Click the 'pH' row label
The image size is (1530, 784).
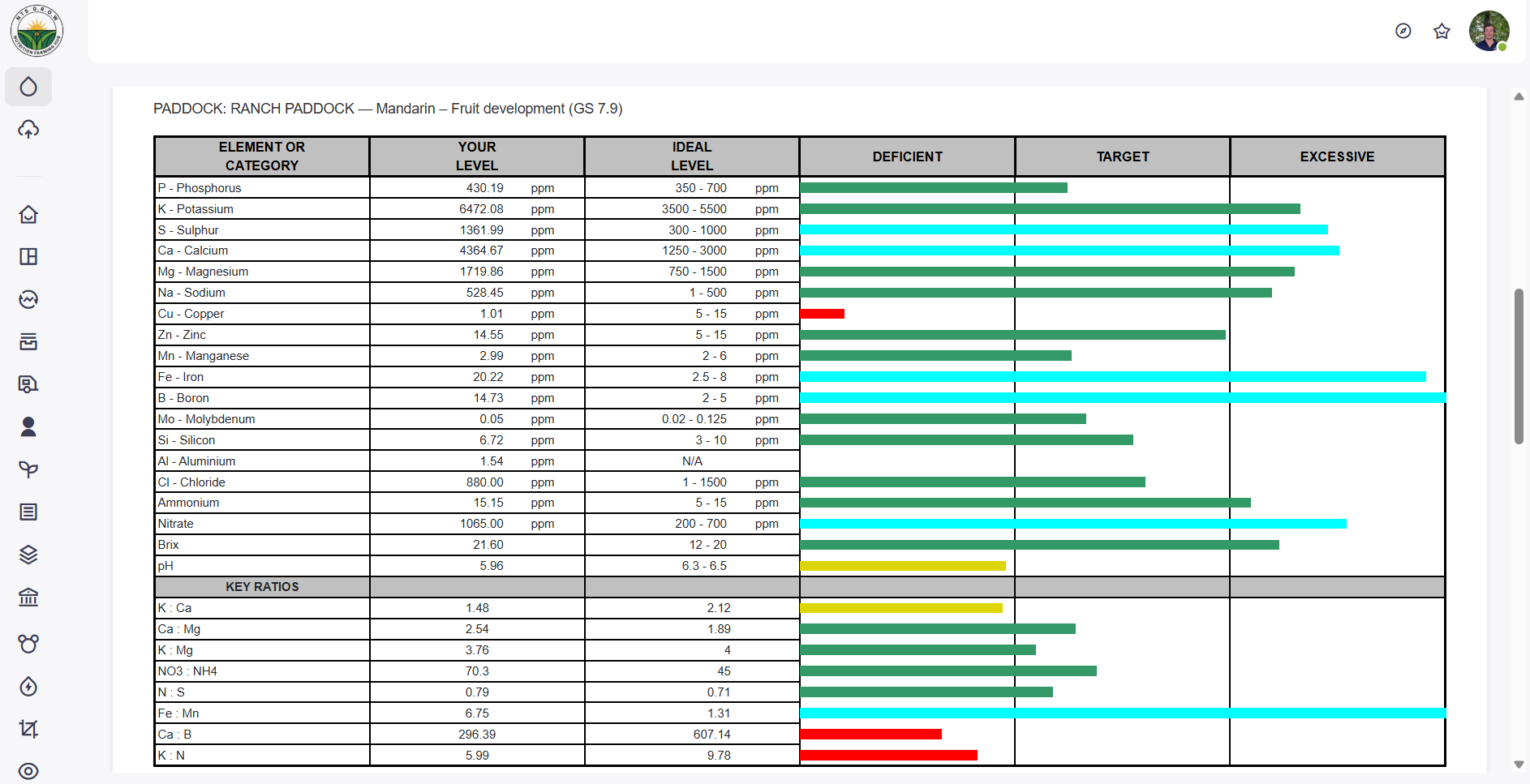pos(165,566)
